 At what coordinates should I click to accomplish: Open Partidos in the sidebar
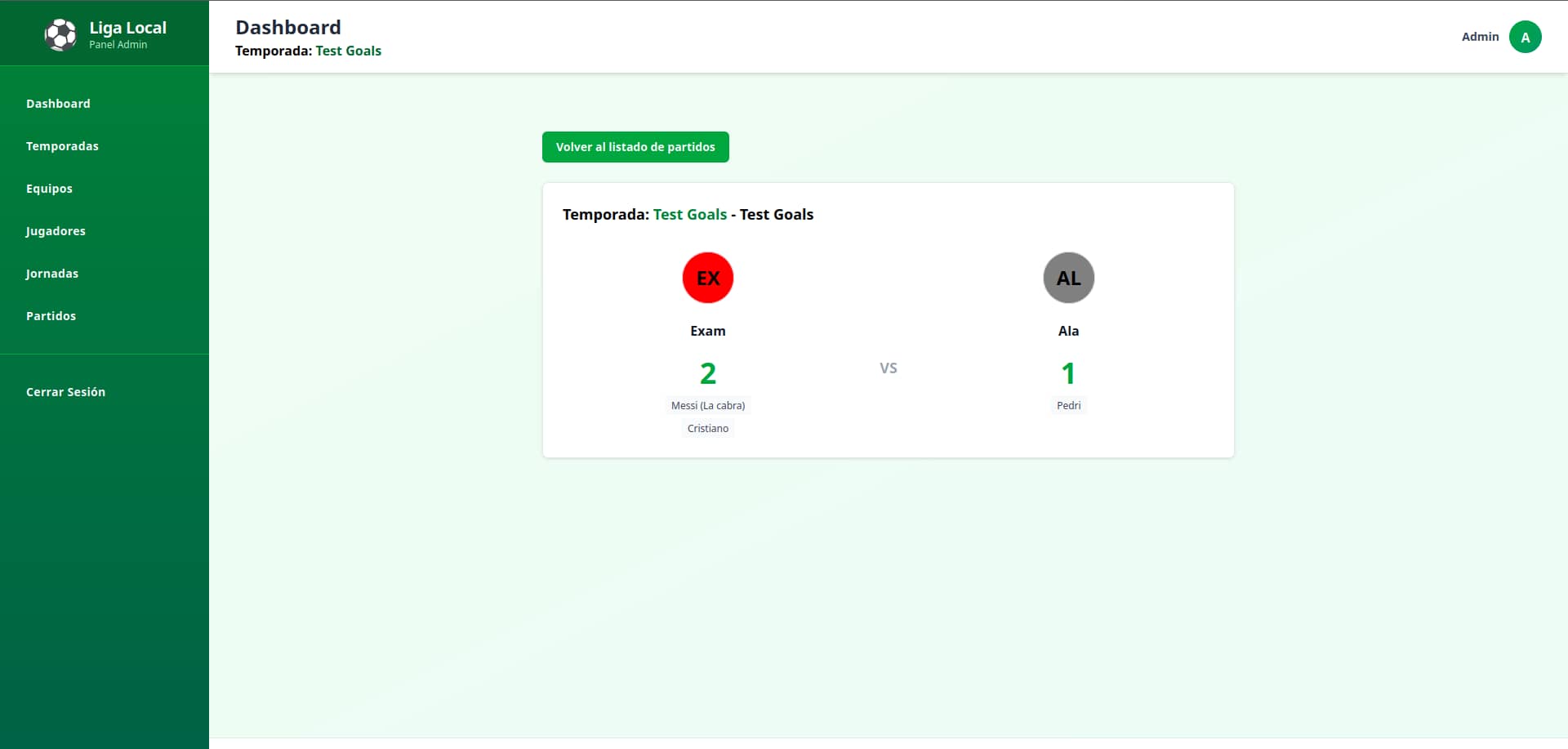pyautogui.click(x=51, y=316)
